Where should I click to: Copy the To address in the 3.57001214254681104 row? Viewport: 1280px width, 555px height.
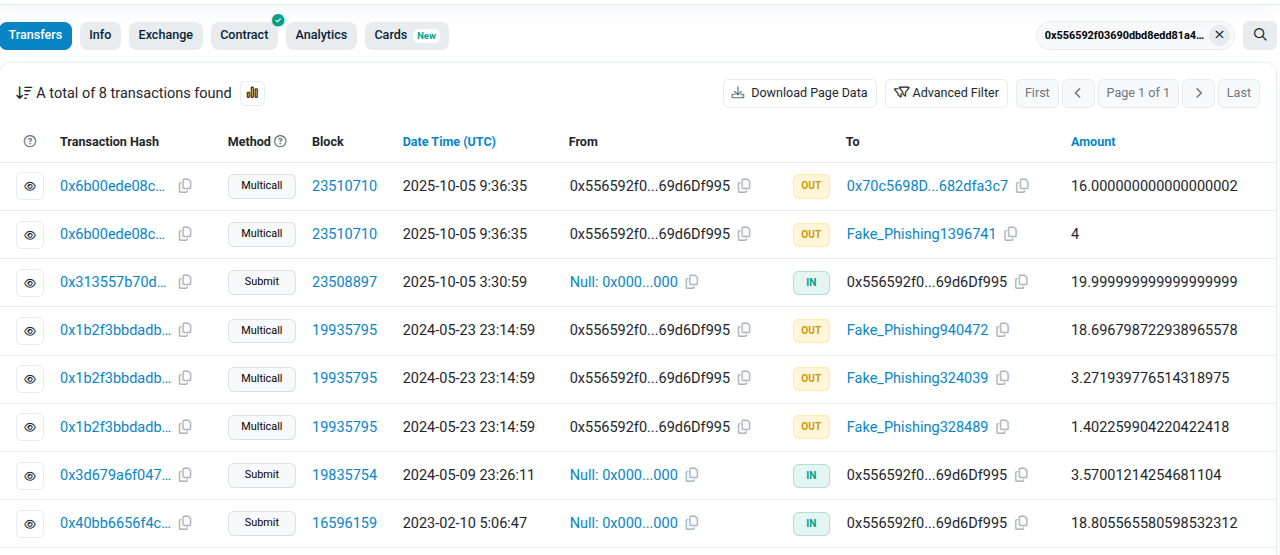click(x=1021, y=475)
